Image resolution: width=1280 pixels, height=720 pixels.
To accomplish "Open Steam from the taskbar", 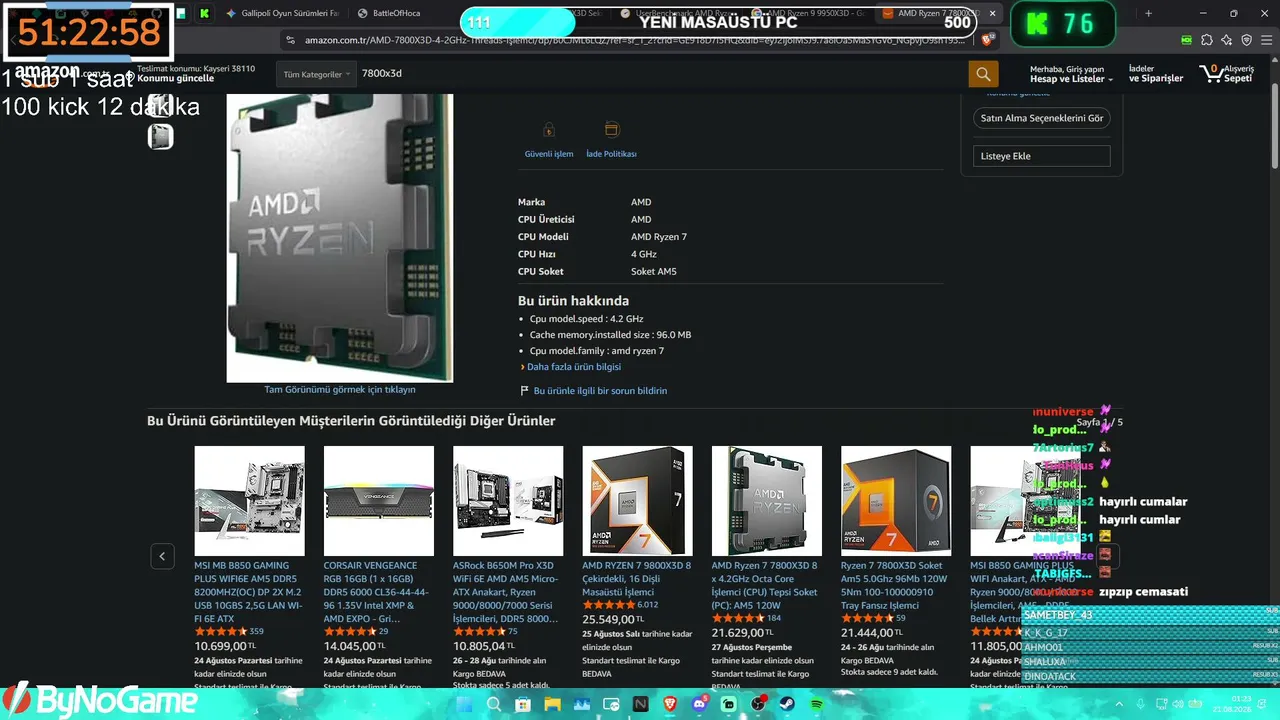I will pyautogui.click(x=788, y=704).
